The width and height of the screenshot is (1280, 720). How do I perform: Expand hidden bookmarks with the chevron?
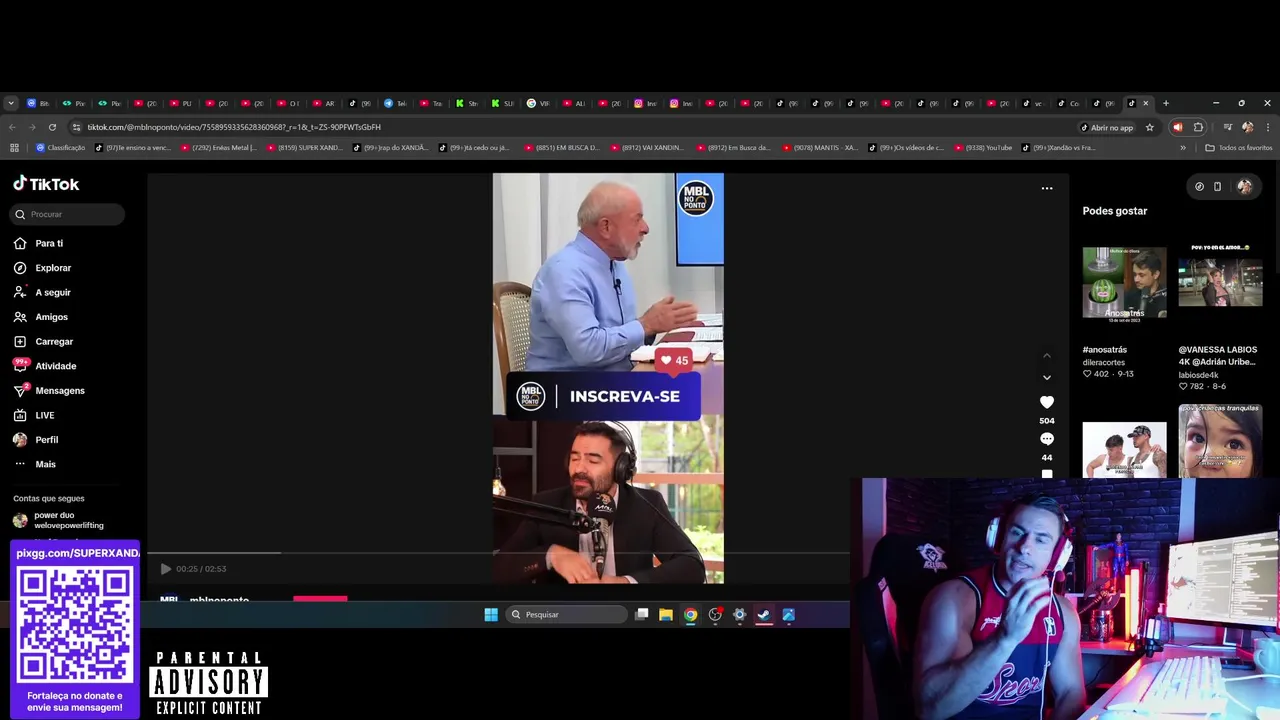[x=1183, y=148]
